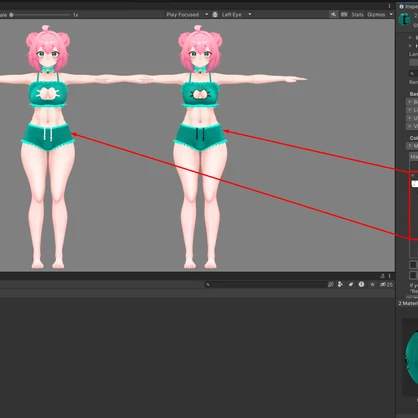Adjust the Game view scale slider
Image resolution: width=418 pixels, height=418 pixels.
[x=41, y=15]
